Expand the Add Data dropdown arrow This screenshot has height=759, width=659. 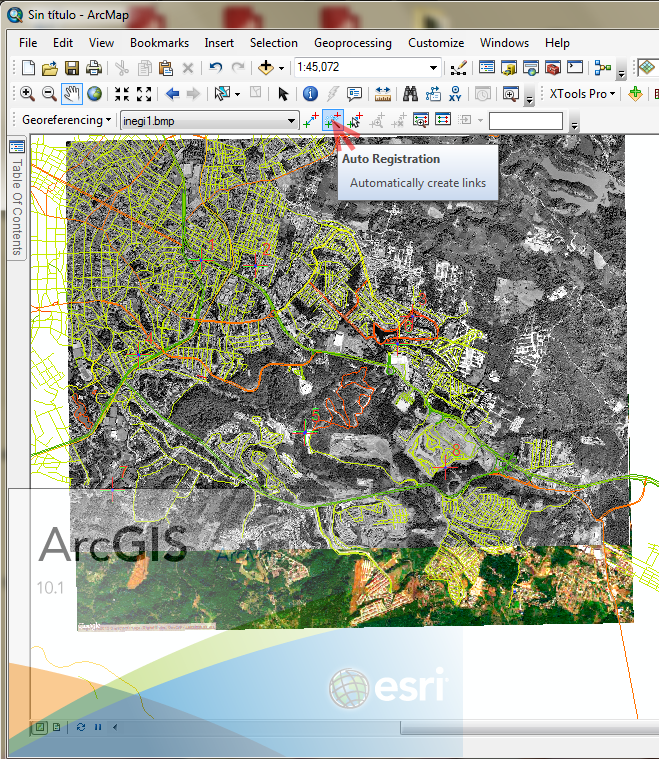pos(281,69)
